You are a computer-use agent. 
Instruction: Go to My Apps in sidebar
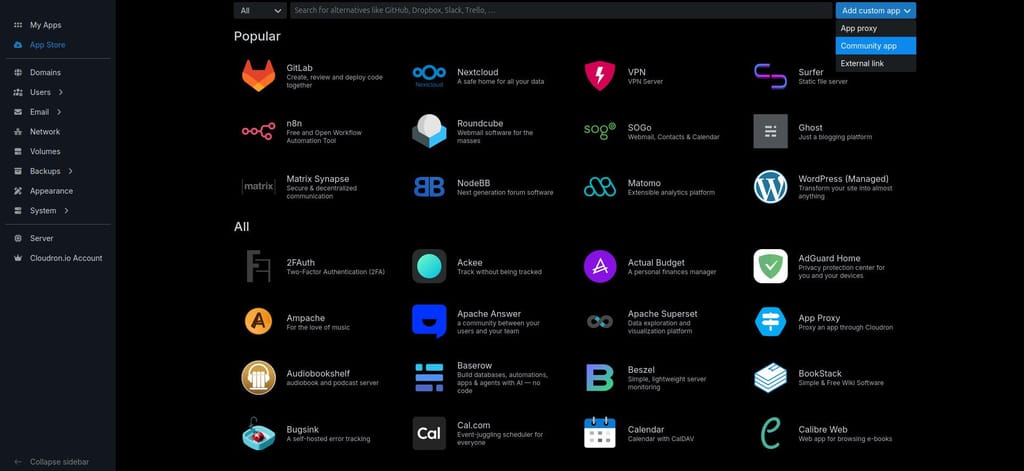click(46, 25)
